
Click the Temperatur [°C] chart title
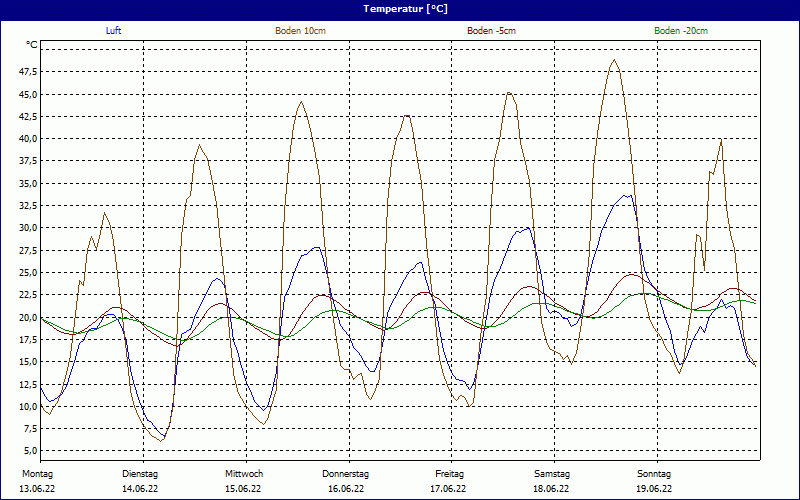click(x=405, y=9)
